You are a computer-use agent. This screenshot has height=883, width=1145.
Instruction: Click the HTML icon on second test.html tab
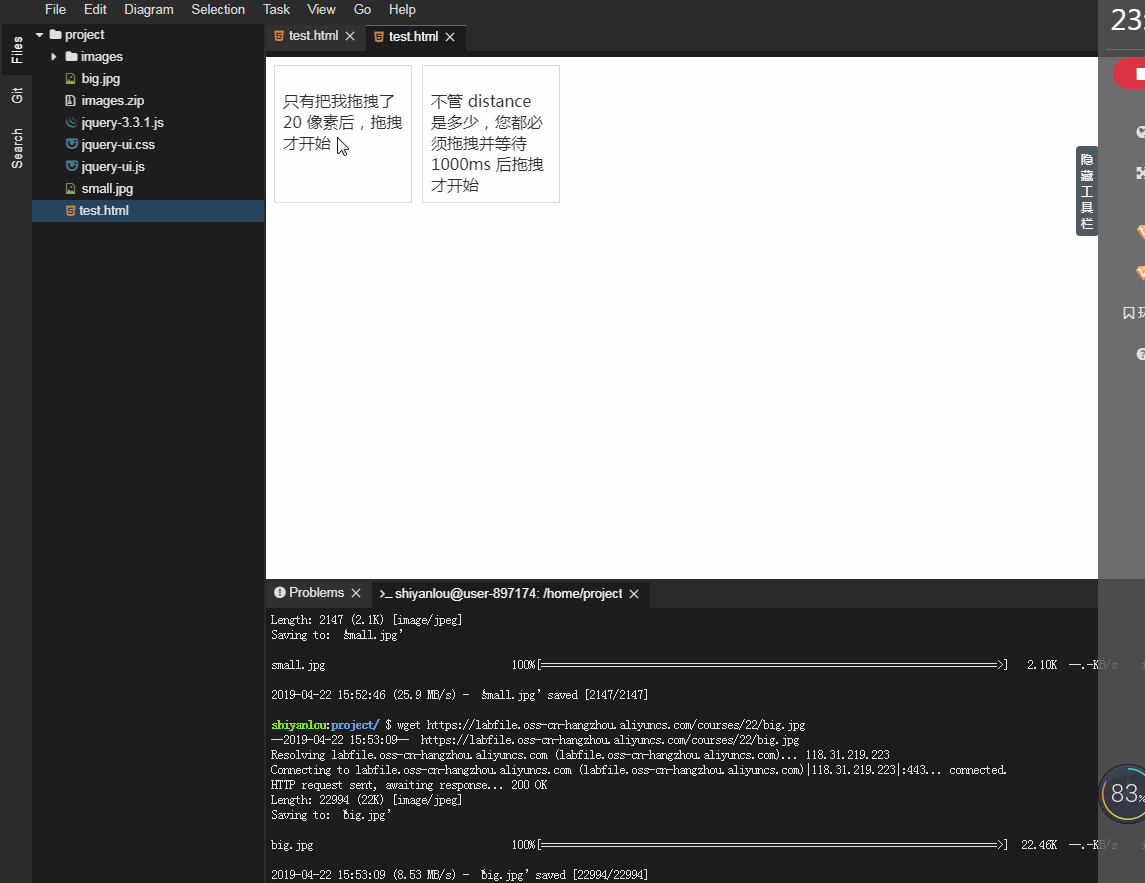[x=378, y=37]
